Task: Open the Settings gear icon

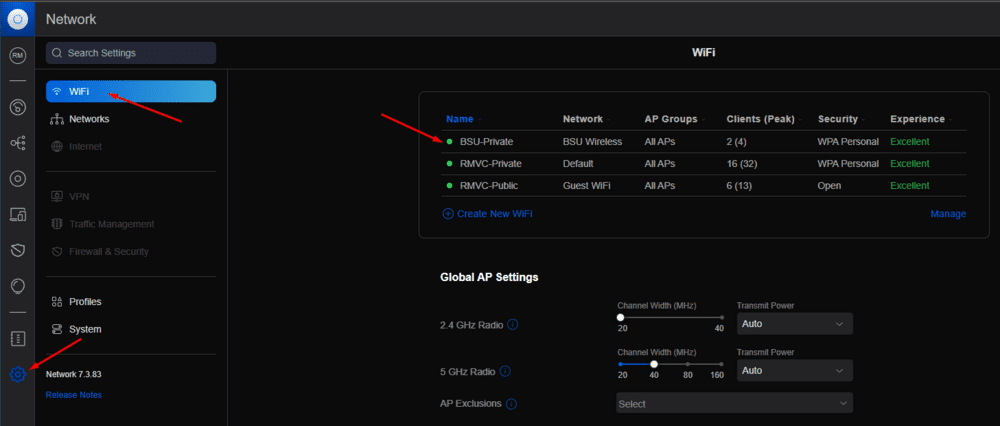Action: point(18,374)
